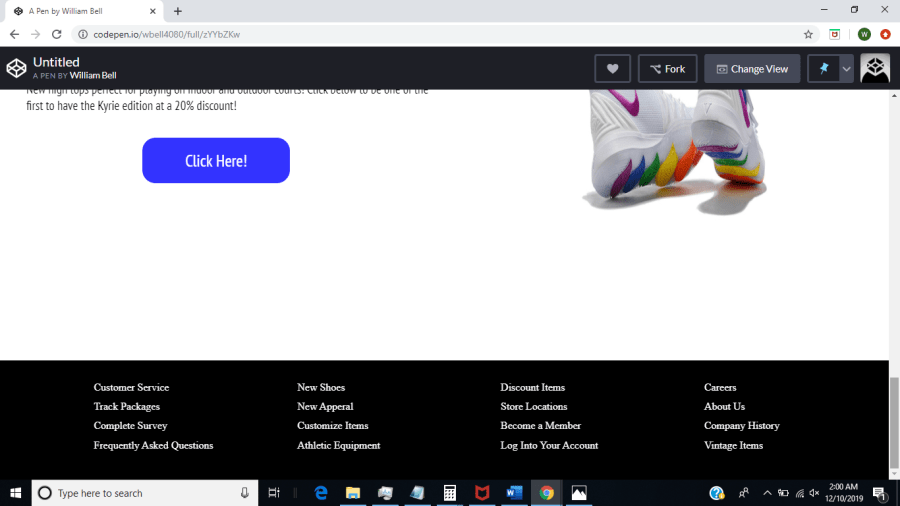
Task: Click the page vertical scrollbar thumb
Action: (894, 421)
